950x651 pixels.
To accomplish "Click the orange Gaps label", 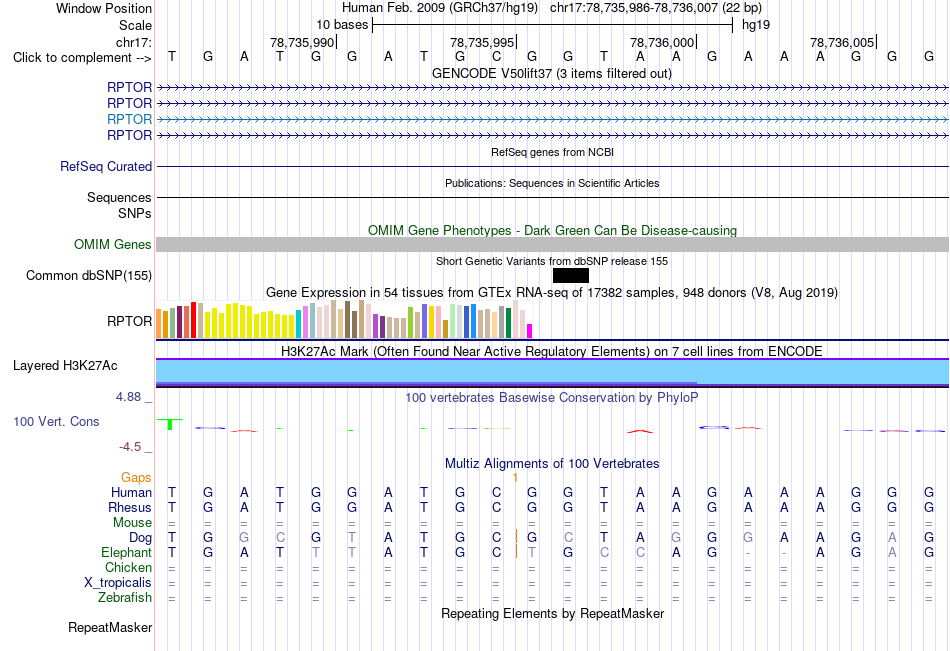I will [x=136, y=478].
